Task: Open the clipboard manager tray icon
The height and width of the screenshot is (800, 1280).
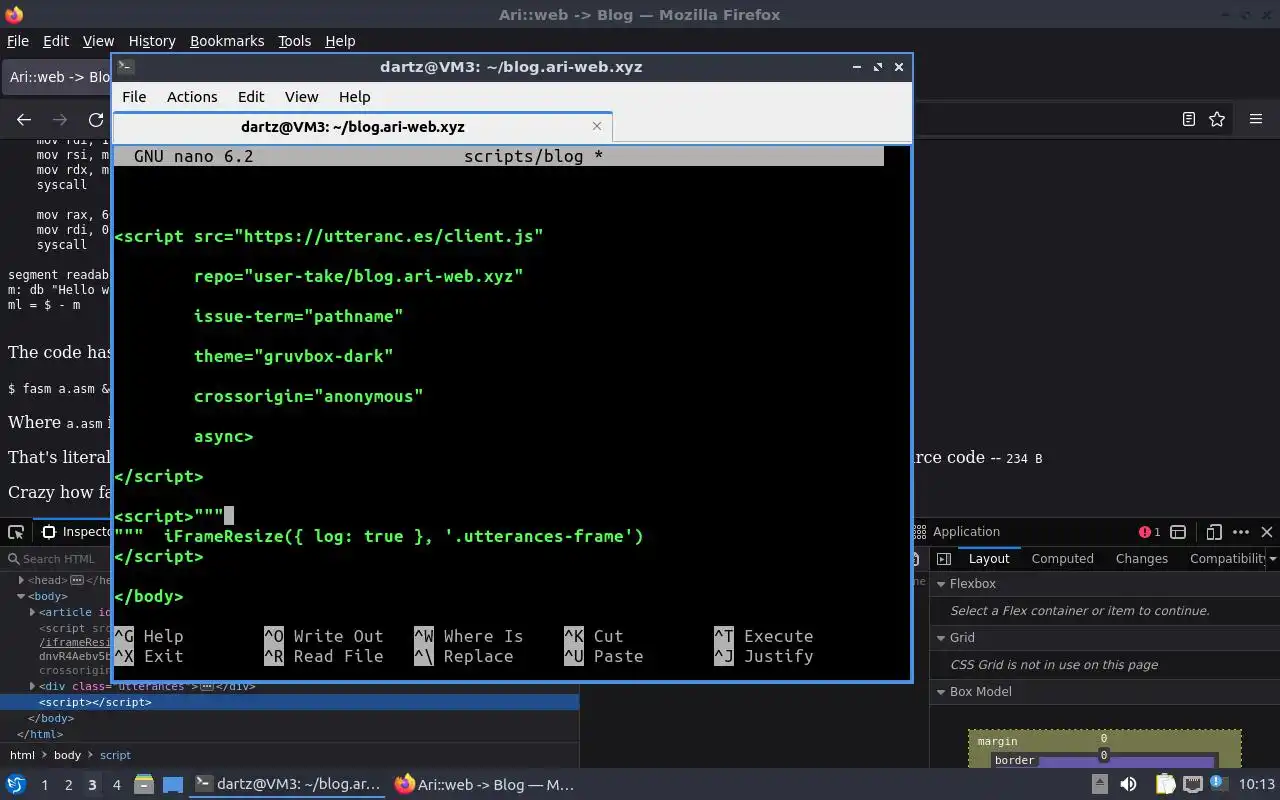Action: click(x=1165, y=785)
